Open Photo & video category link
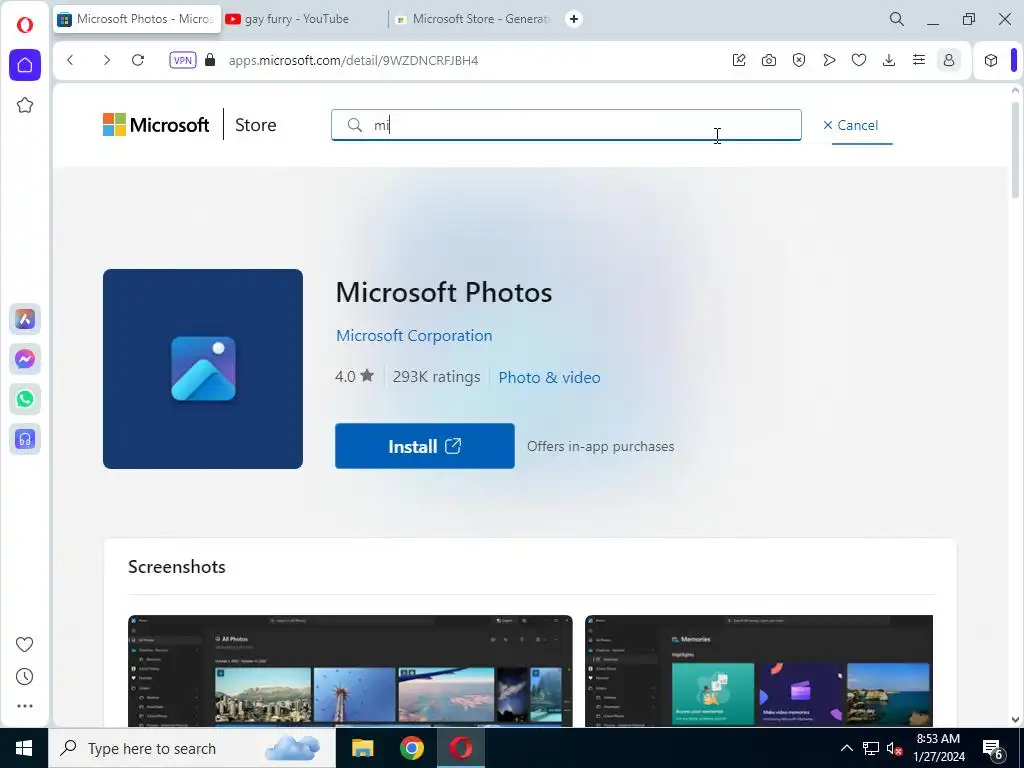 (x=549, y=377)
